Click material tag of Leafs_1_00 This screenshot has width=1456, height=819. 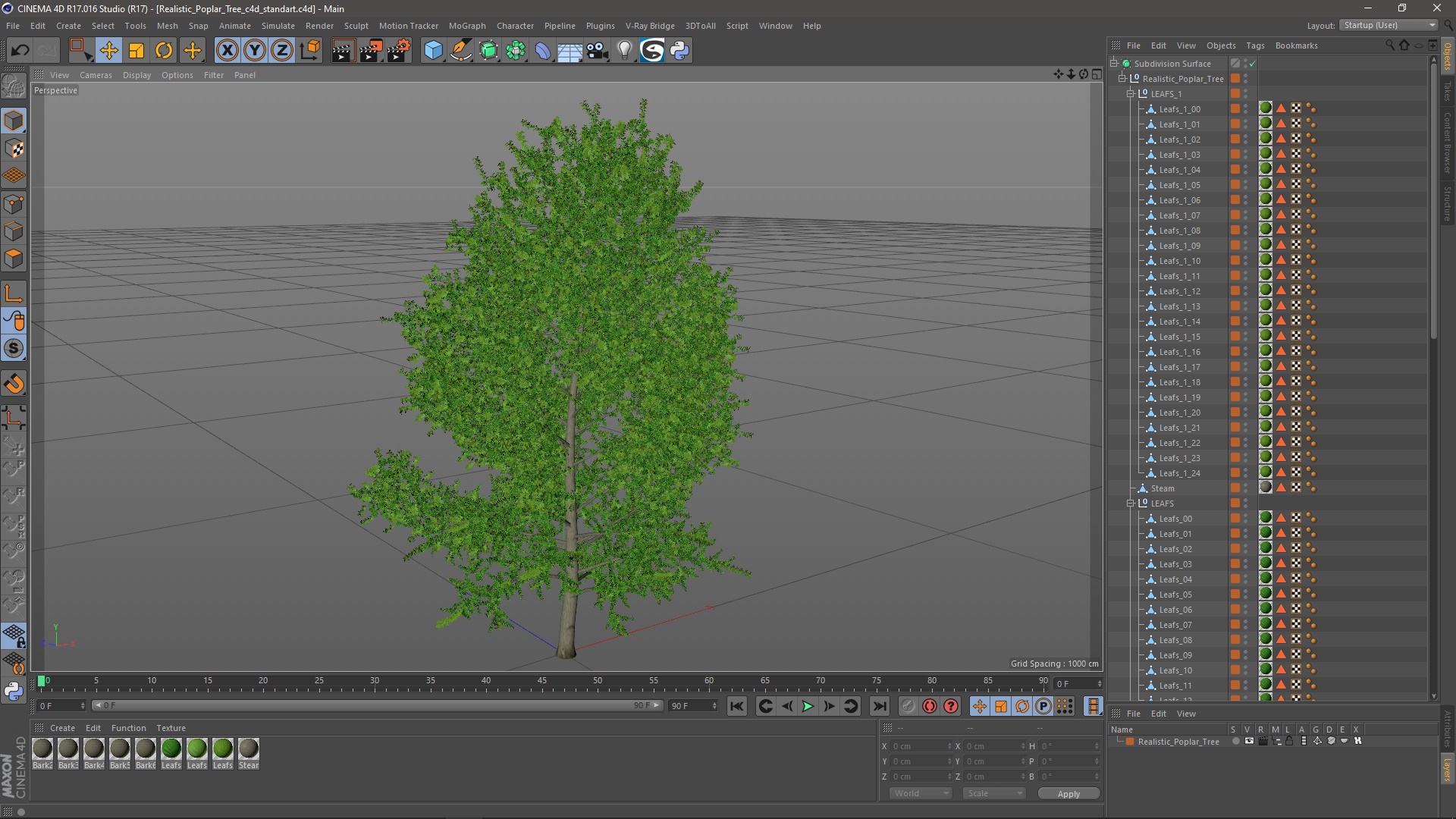coord(1266,108)
